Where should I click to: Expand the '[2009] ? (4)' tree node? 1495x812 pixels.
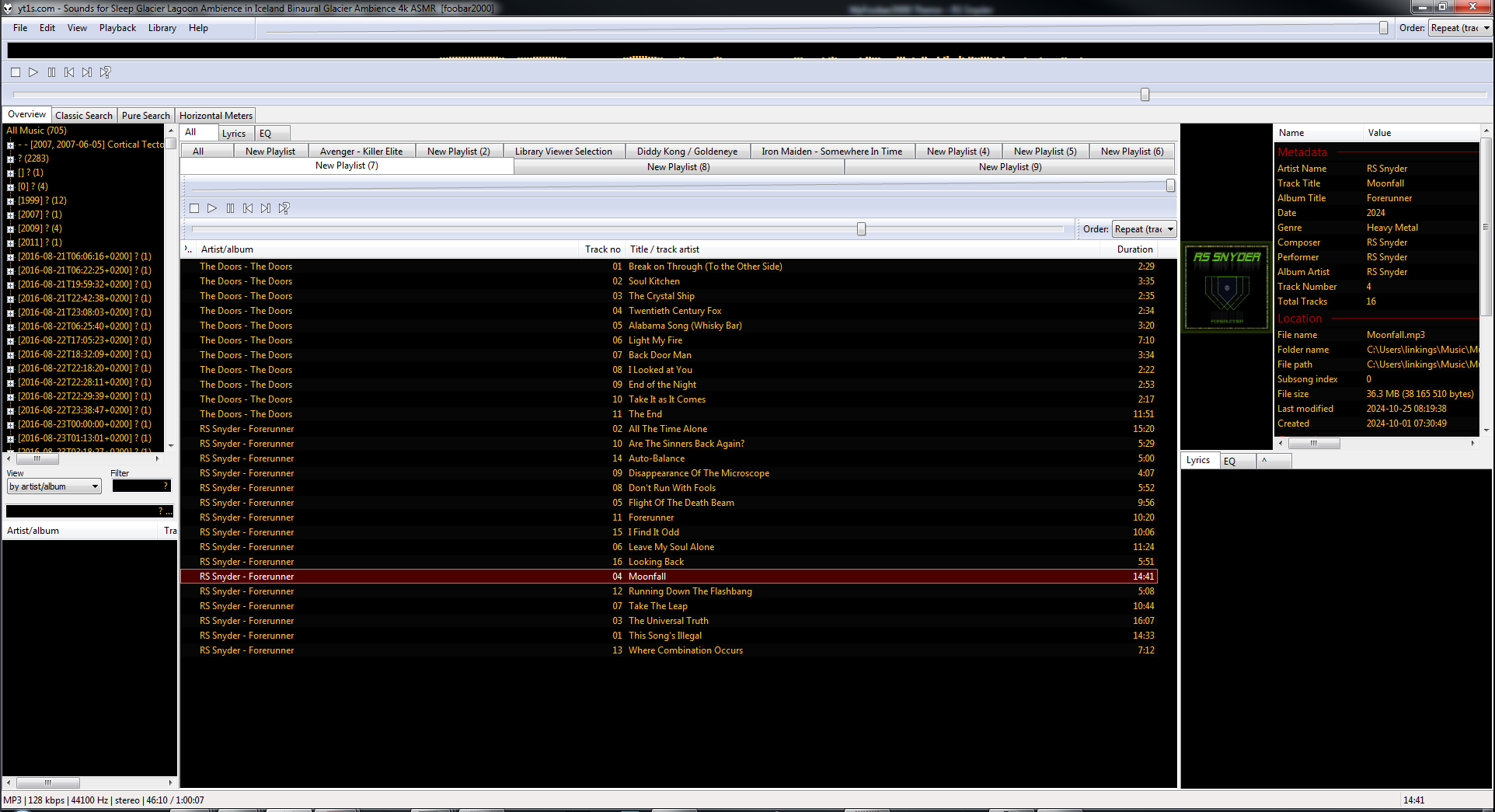pos(10,229)
